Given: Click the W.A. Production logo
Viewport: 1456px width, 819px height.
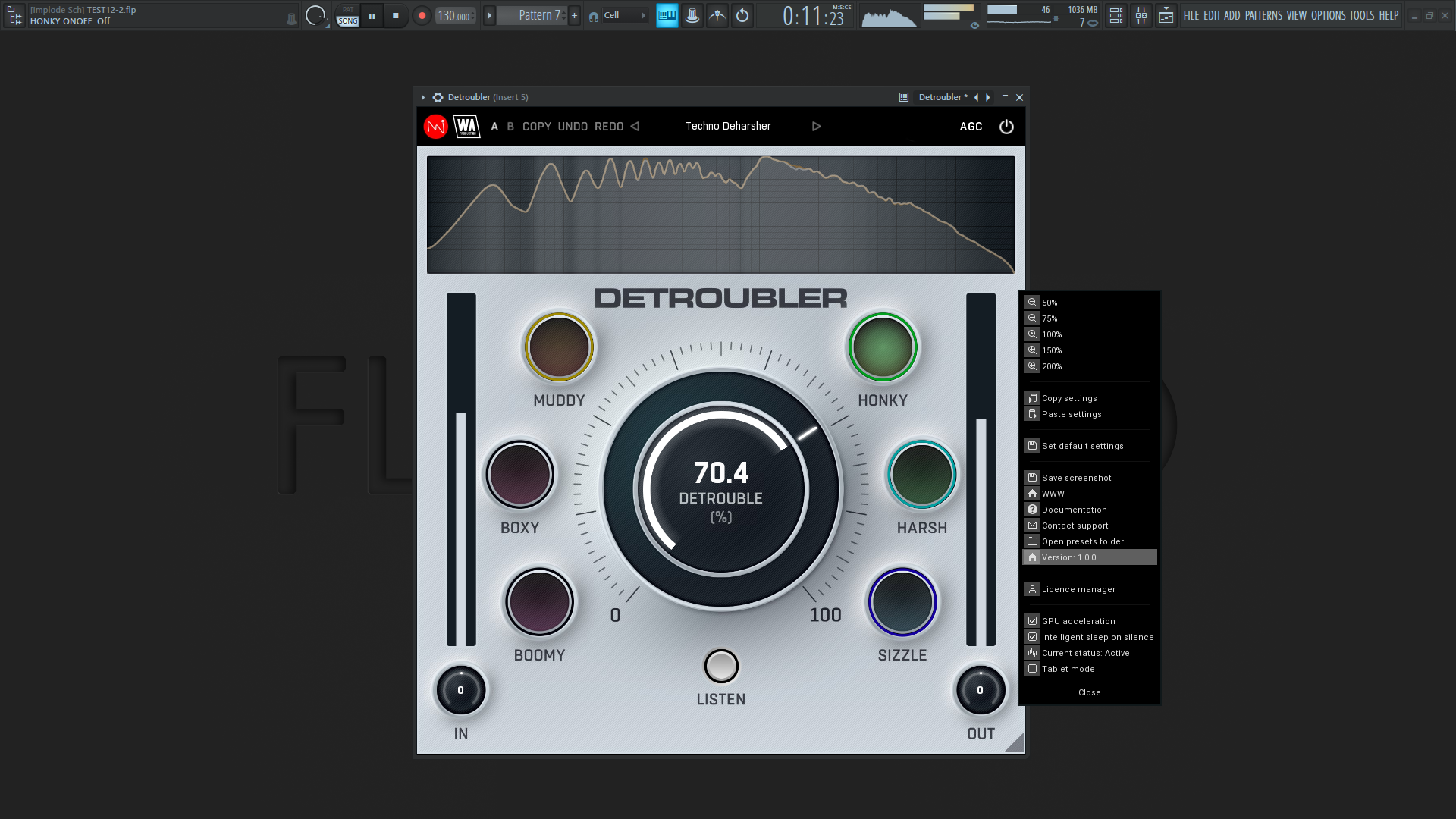Looking at the screenshot, I should [467, 127].
